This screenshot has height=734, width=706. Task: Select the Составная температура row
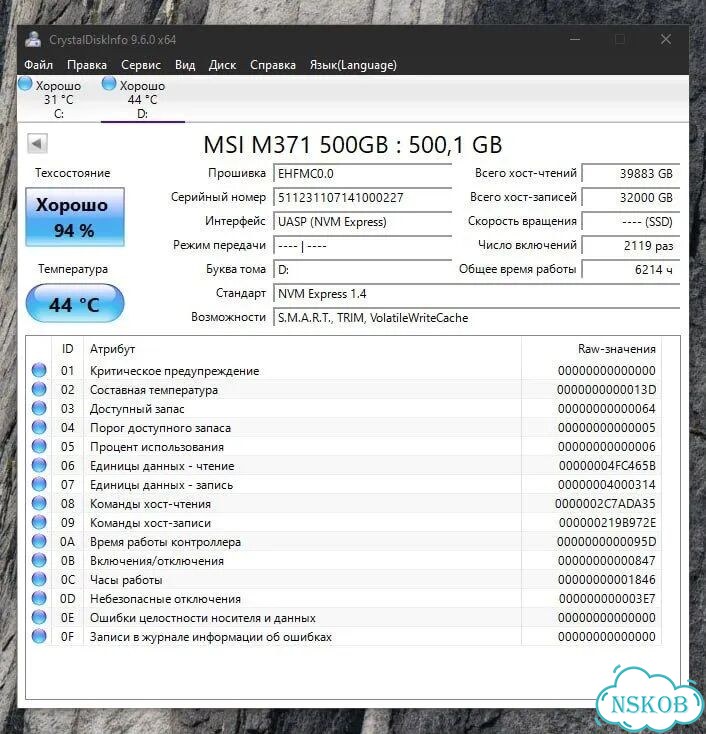[x=344, y=389]
